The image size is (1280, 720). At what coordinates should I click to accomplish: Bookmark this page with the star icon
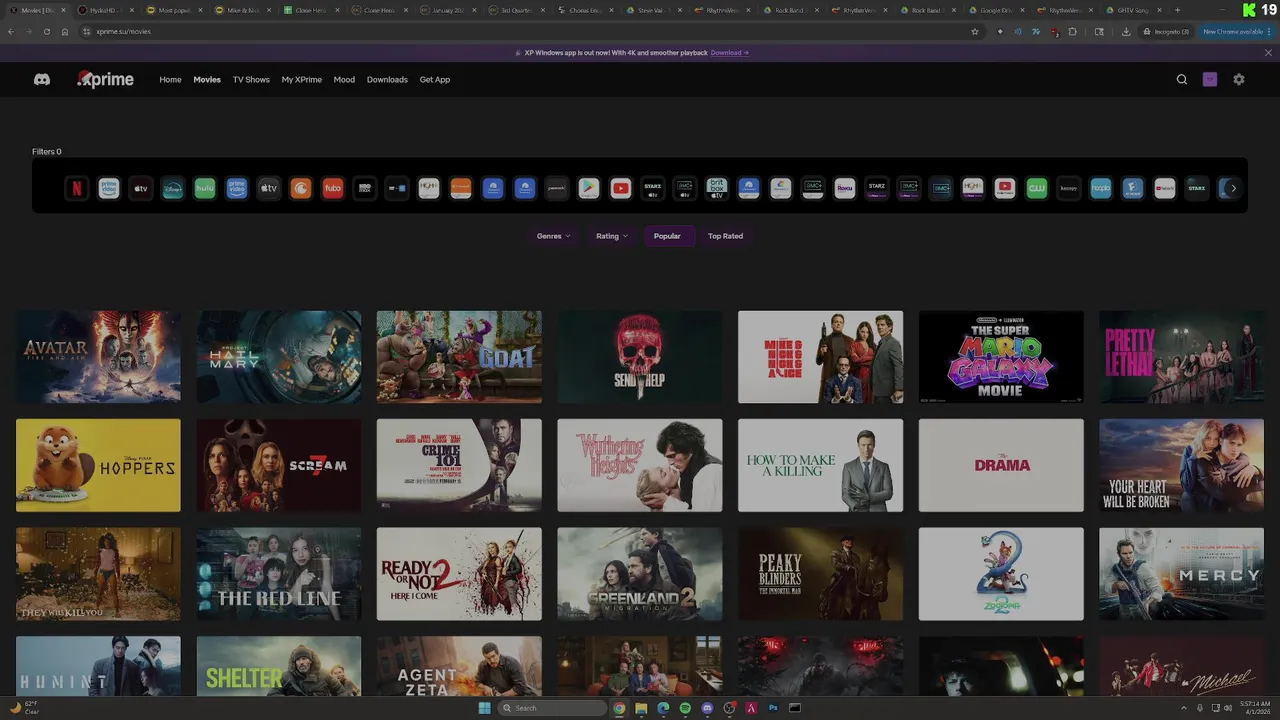[975, 31]
